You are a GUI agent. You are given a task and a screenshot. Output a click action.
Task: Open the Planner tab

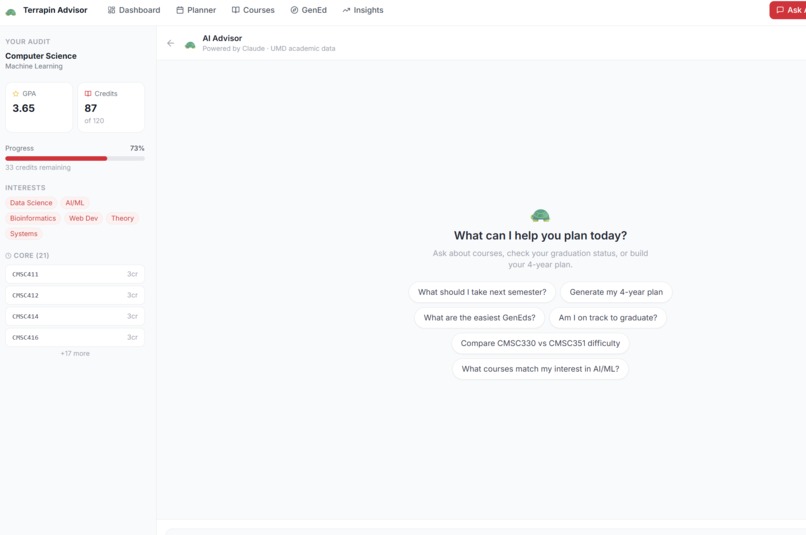(196, 10)
